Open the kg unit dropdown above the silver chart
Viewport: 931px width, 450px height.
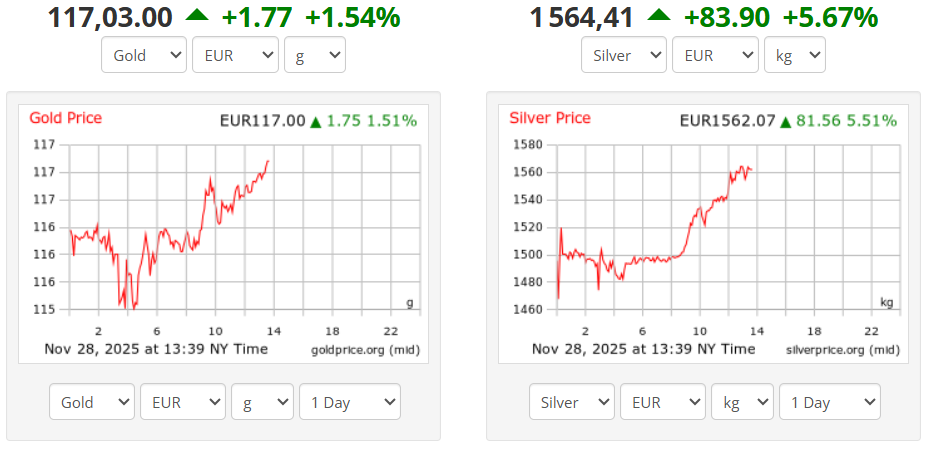click(x=795, y=55)
